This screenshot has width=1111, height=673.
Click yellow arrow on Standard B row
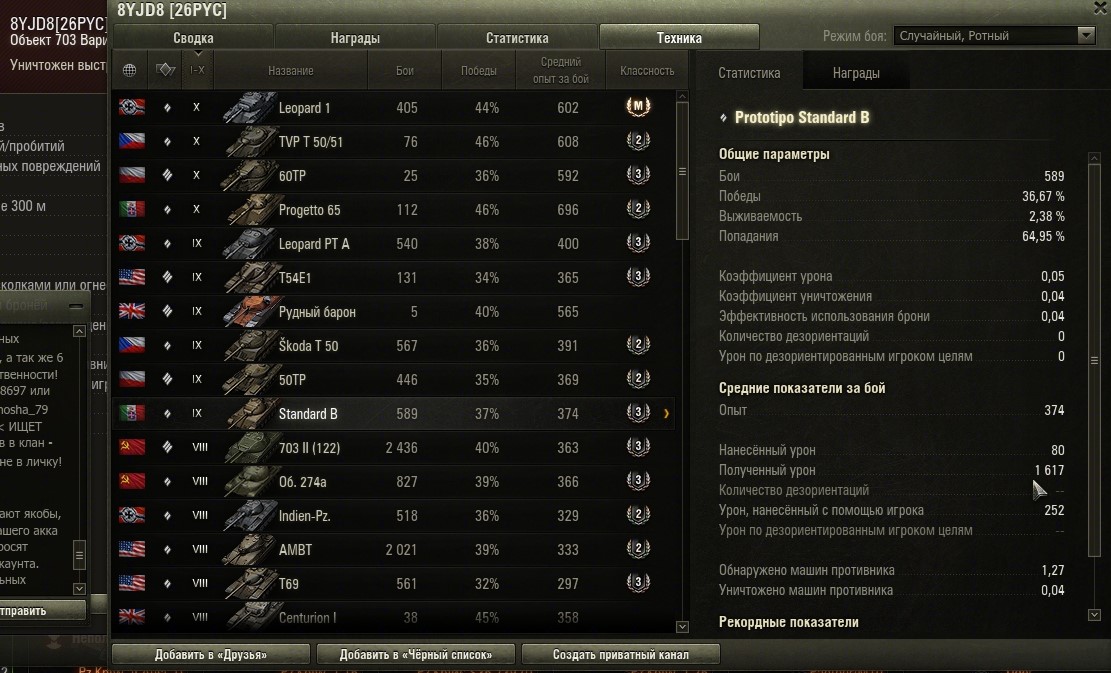(666, 413)
